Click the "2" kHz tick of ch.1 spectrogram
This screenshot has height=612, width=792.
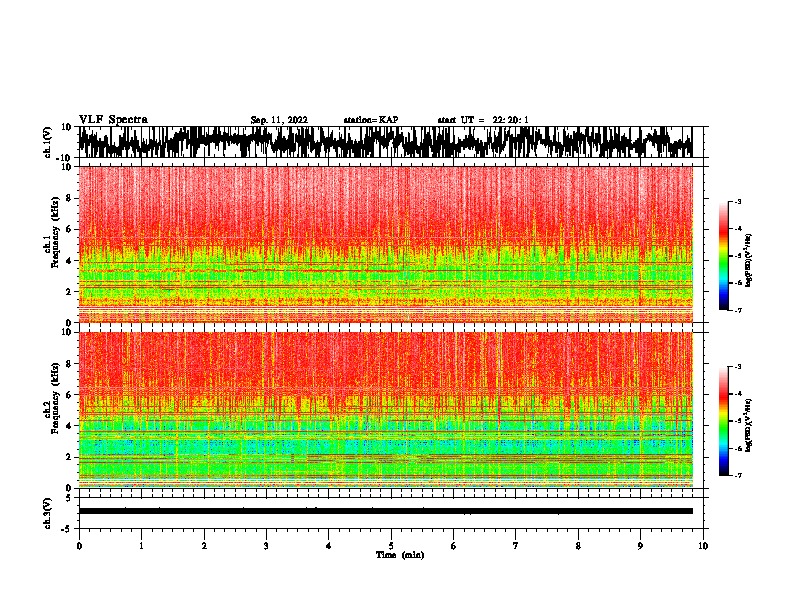coord(69,292)
